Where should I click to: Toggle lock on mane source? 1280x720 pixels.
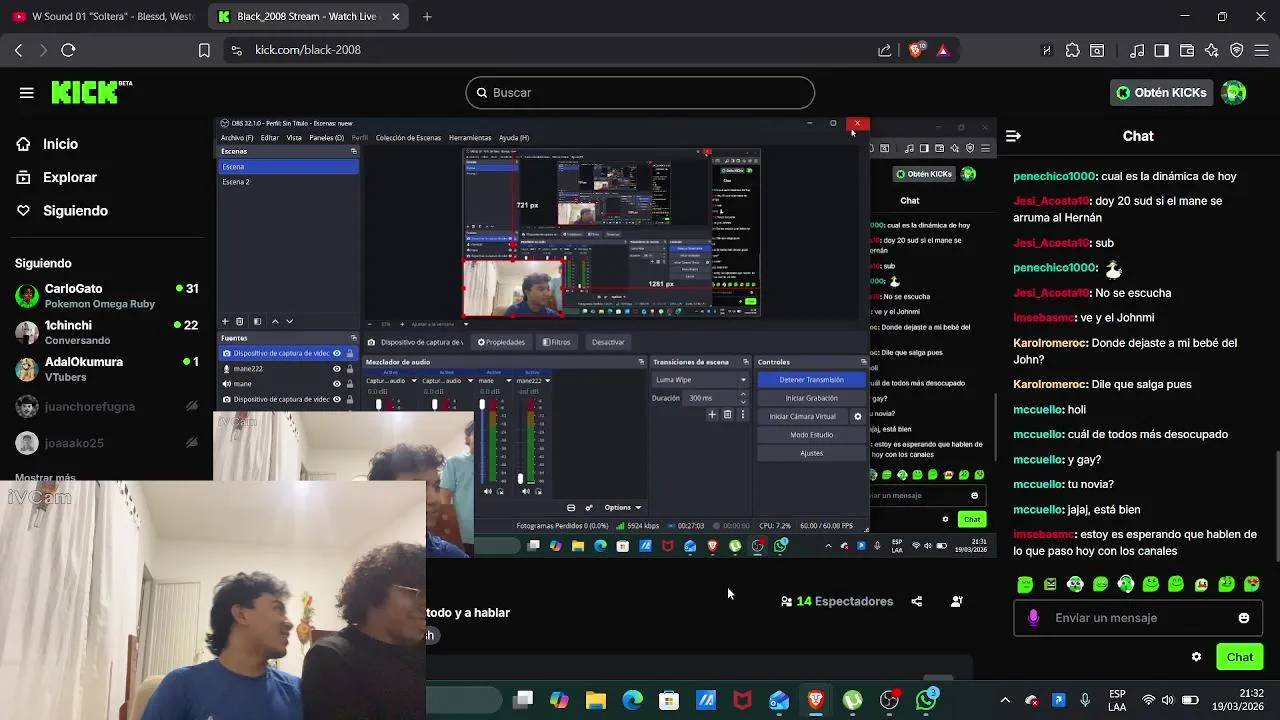[x=350, y=384]
